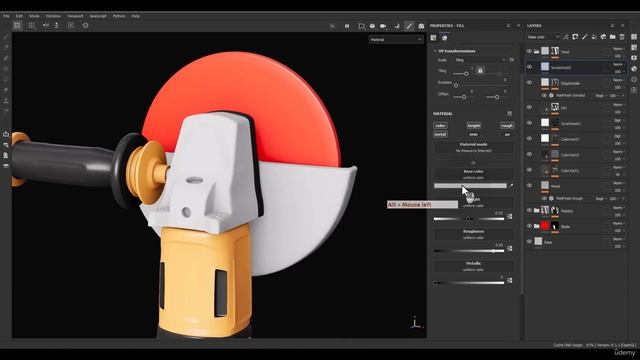Screen dimensions: 640x360
Task: Open the Steel layer blend mode dropdown
Action: pos(618,49)
